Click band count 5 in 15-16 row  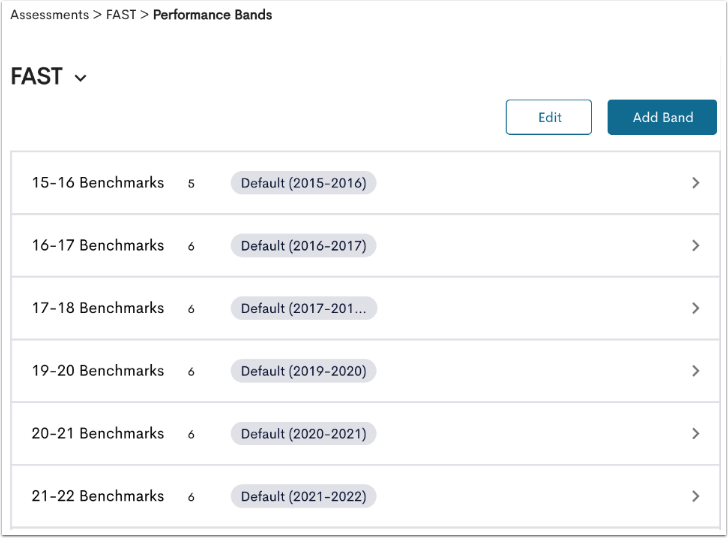click(191, 184)
